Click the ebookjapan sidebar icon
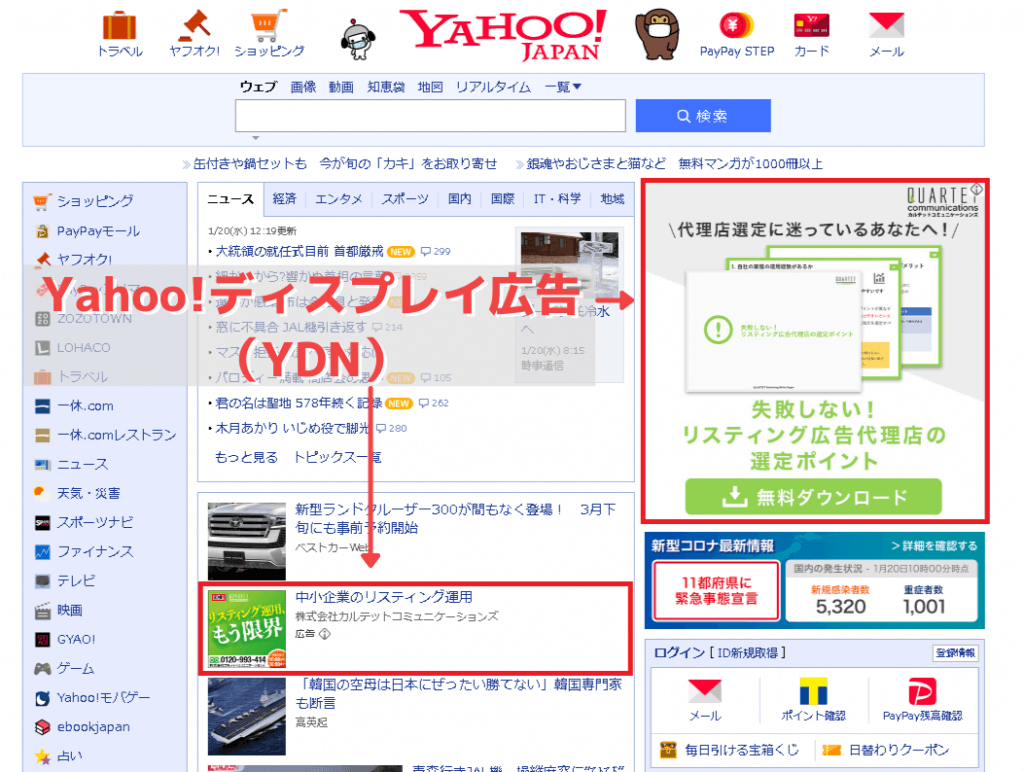This screenshot has width=1024, height=772. [x=42, y=726]
